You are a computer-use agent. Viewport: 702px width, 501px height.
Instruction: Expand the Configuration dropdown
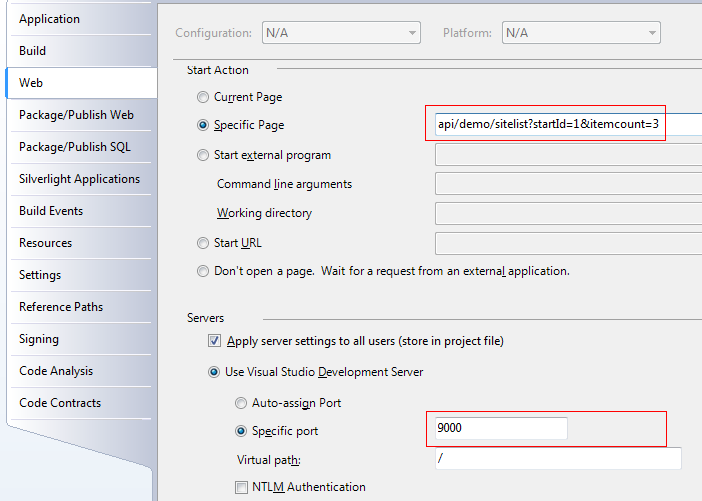340,33
